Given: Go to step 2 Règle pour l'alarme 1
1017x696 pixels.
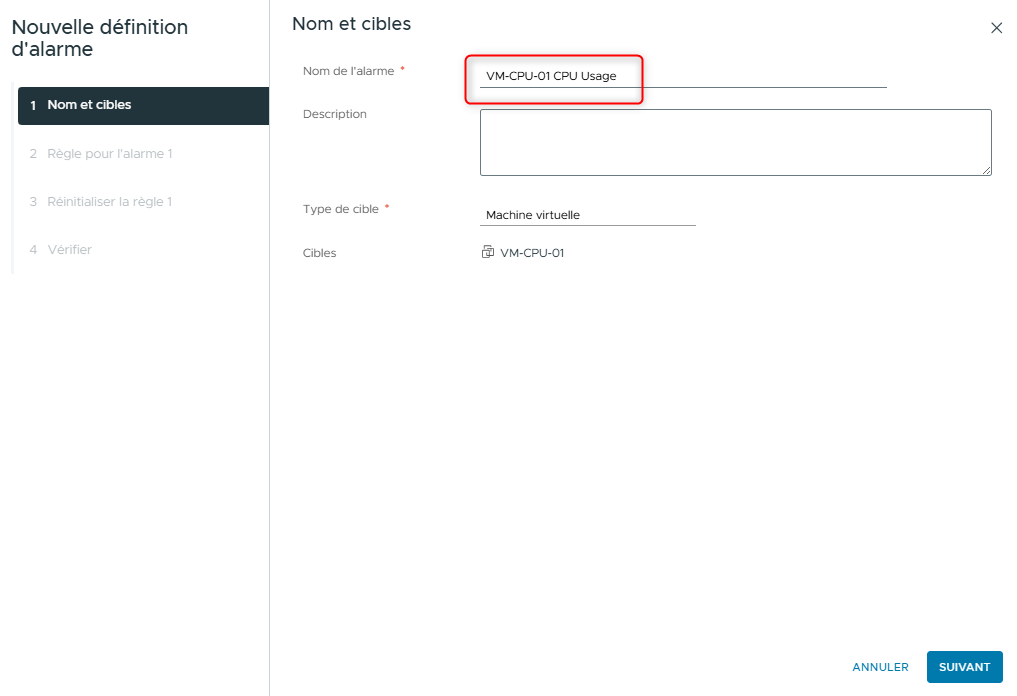Looking at the screenshot, I should click(110, 154).
